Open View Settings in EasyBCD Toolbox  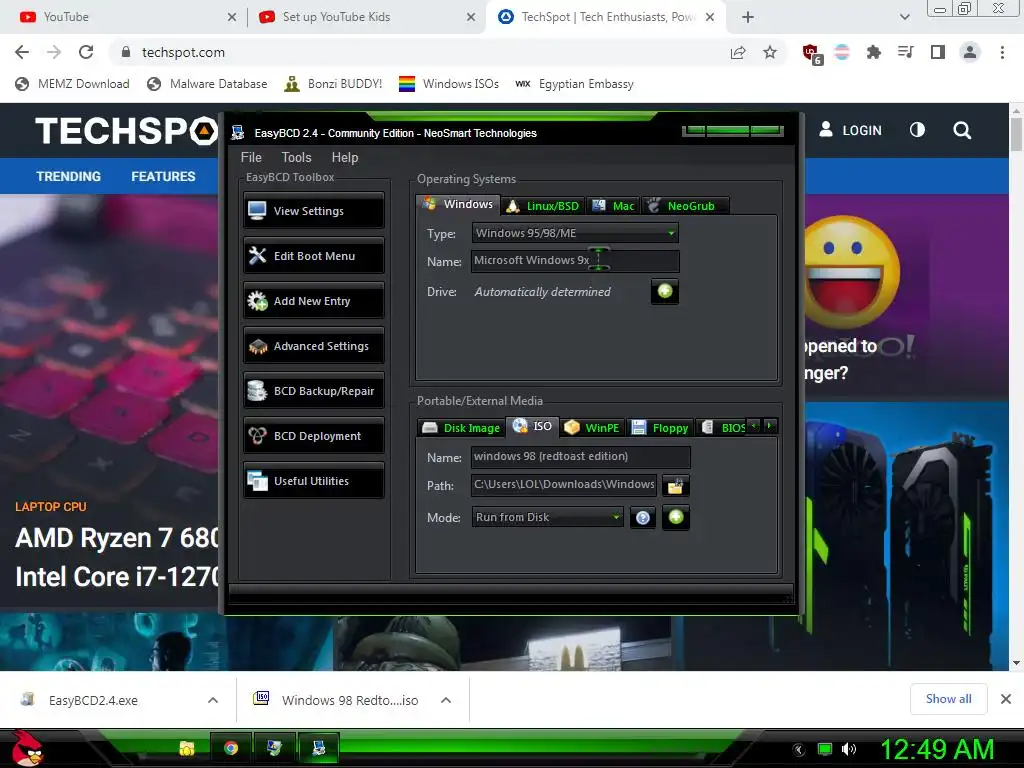313,210
